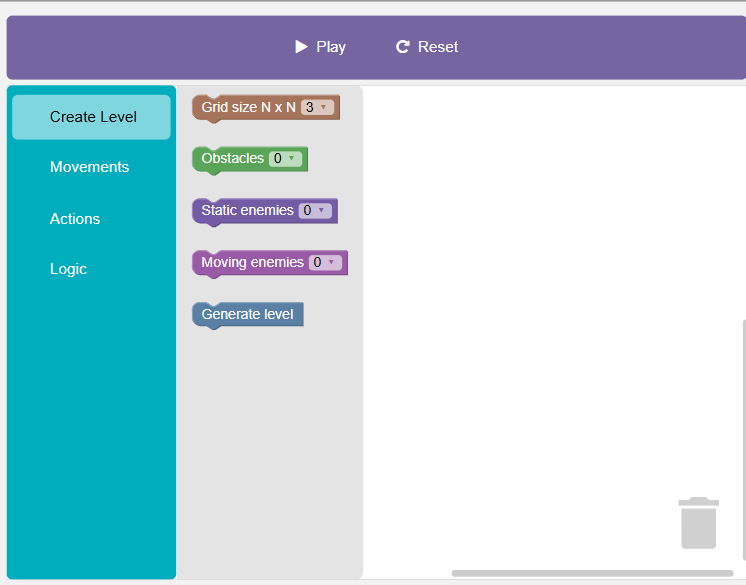
Task: Click the Play label text
Action: tap(331, 47)
